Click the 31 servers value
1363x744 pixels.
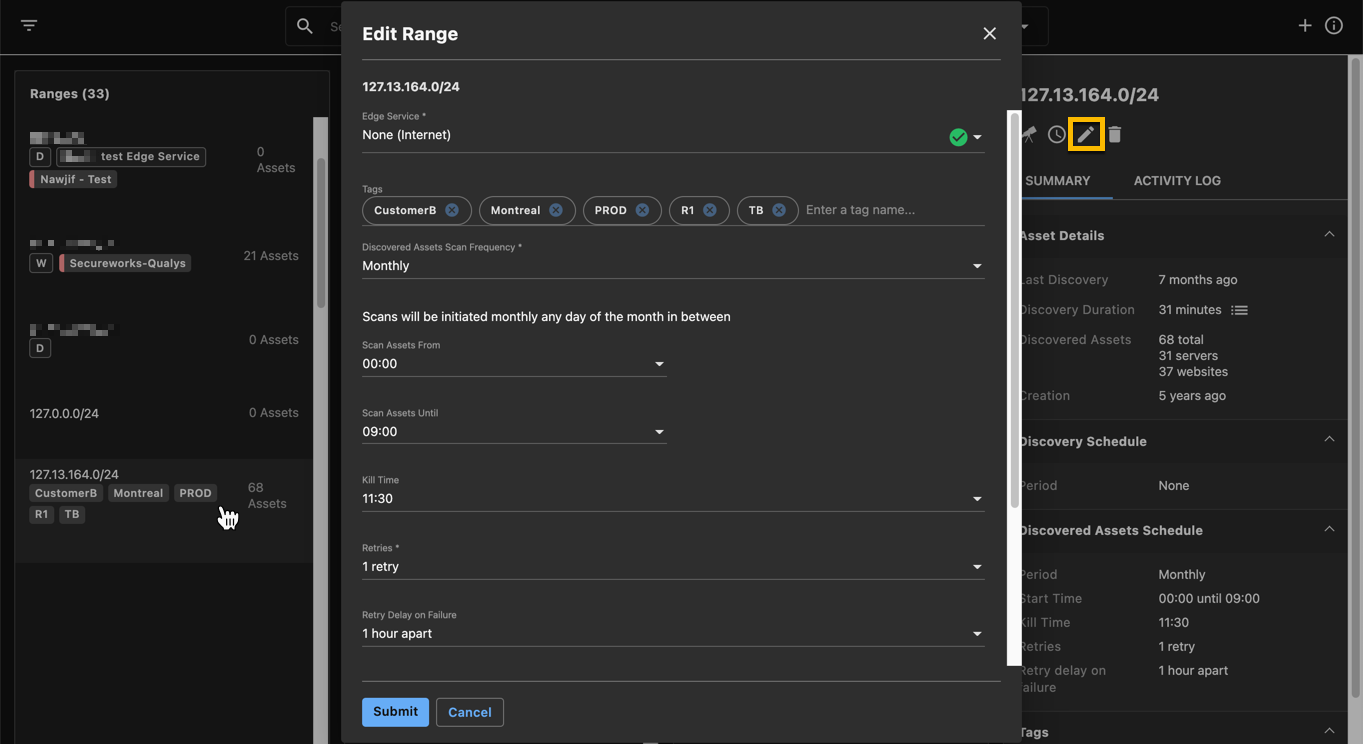click(x=1188, y=356)
